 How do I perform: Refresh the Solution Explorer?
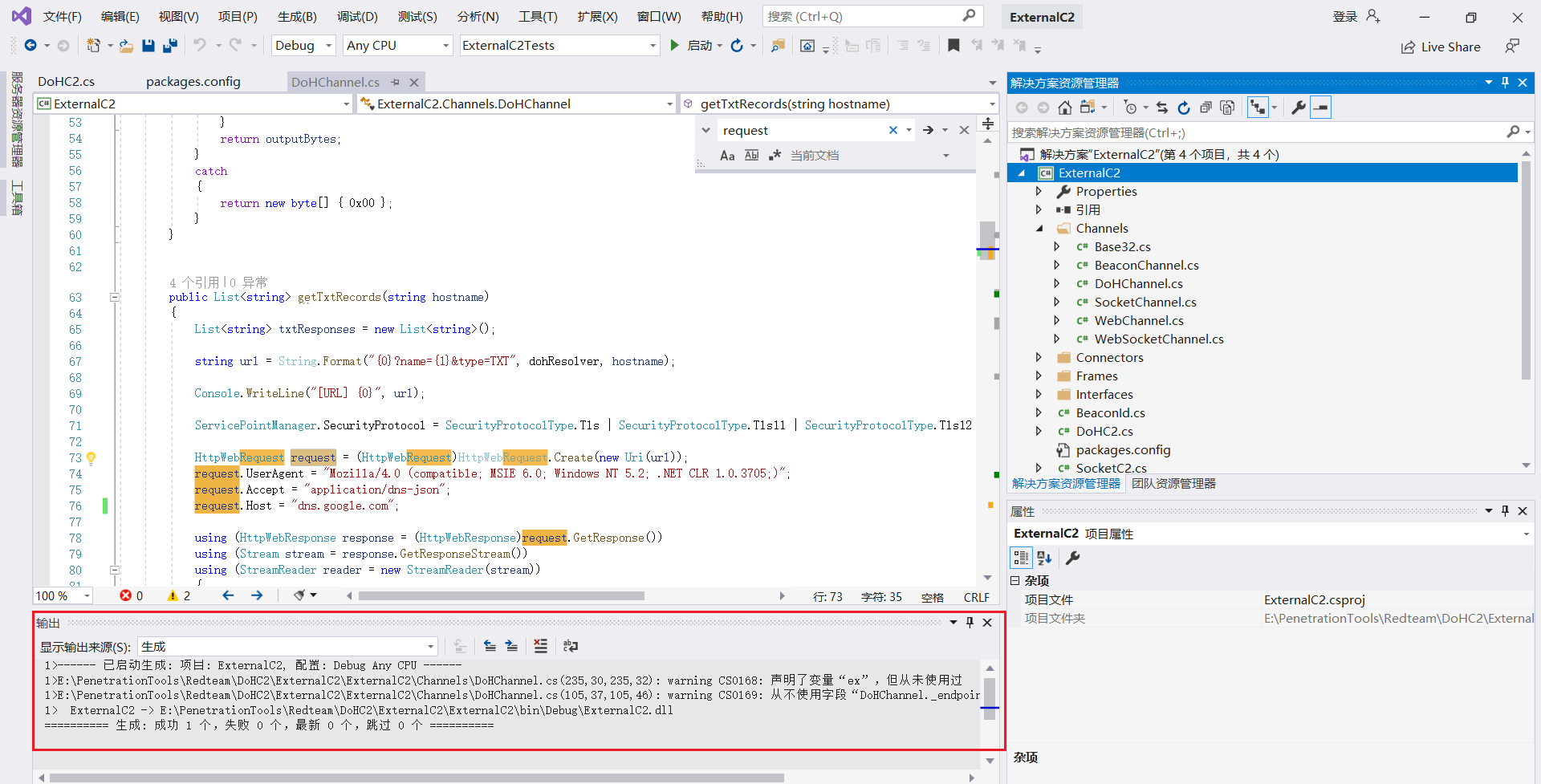point(1183,108)
